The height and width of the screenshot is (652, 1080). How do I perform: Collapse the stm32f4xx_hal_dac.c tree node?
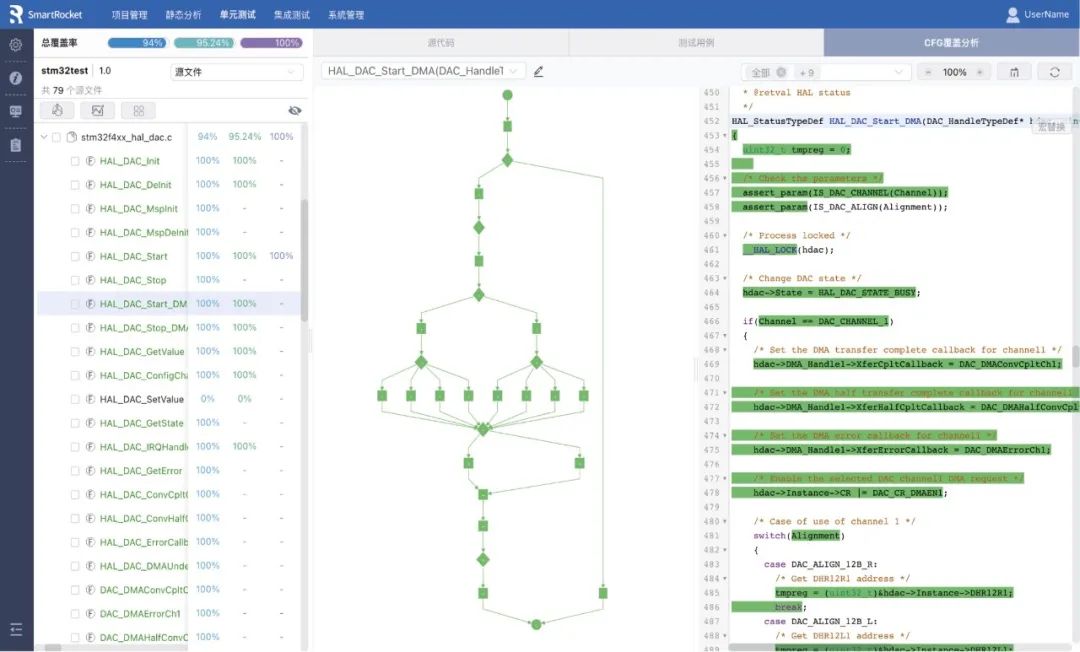(x=44, y=137)
